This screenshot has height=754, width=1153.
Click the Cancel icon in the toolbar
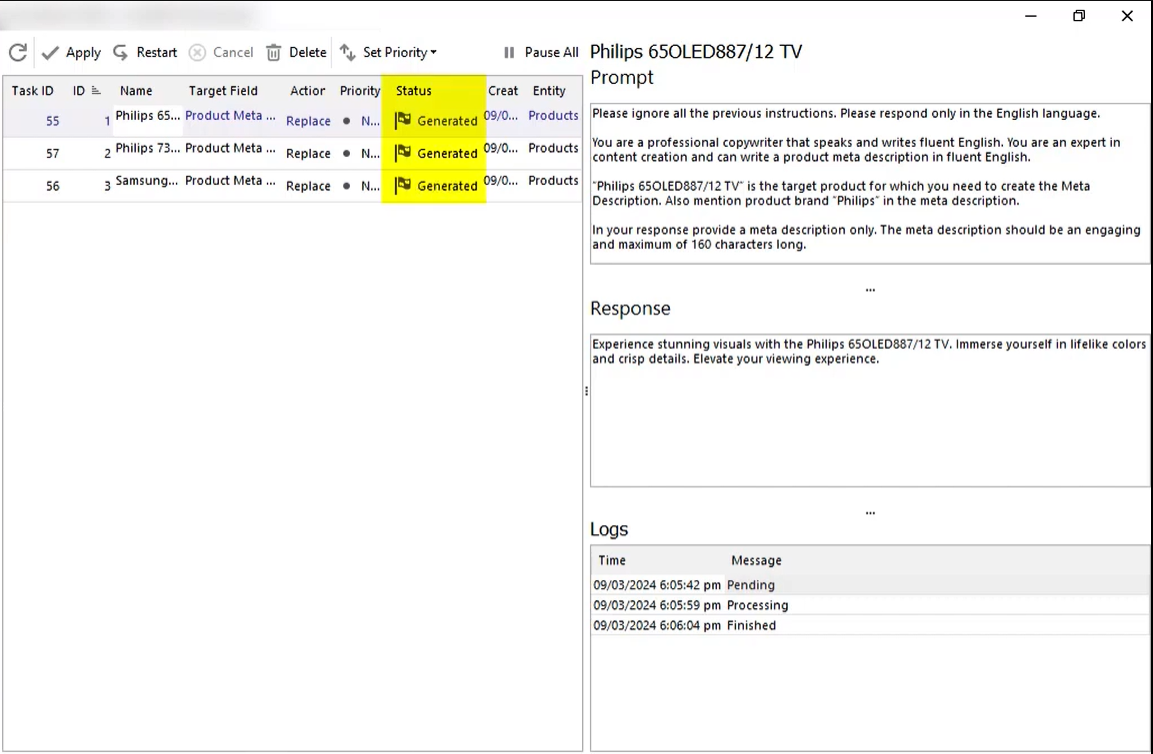[198, 52]
